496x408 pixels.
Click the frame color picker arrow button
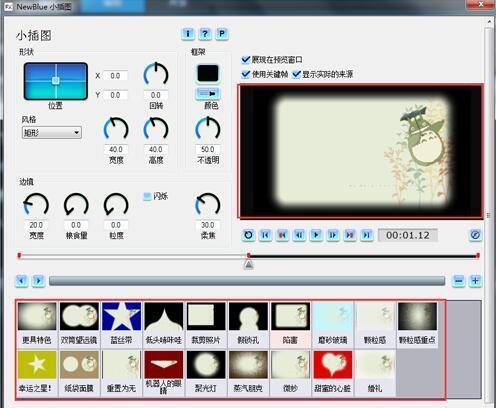tap(207, 94)
